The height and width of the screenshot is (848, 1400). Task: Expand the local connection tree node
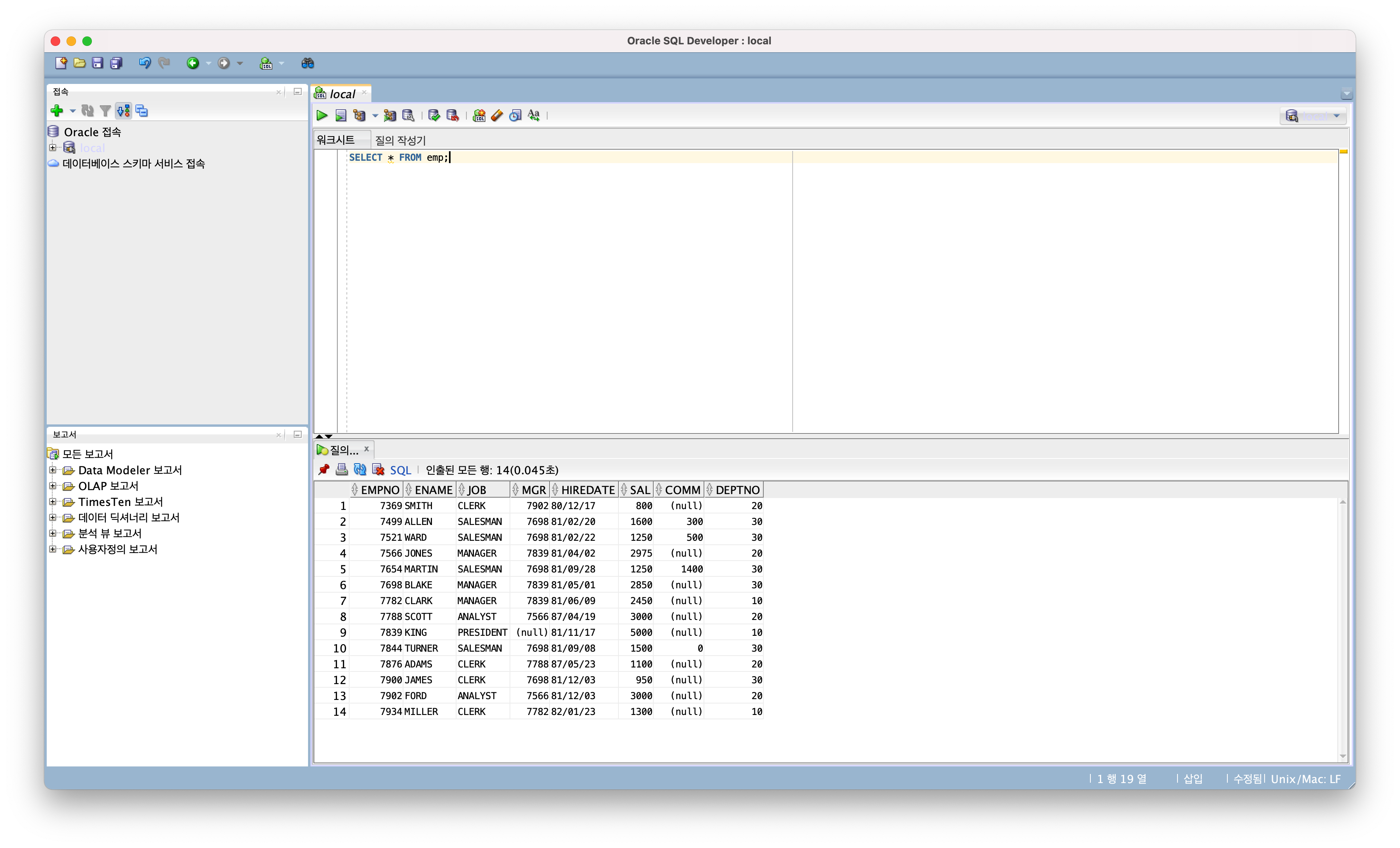(53, 148)
